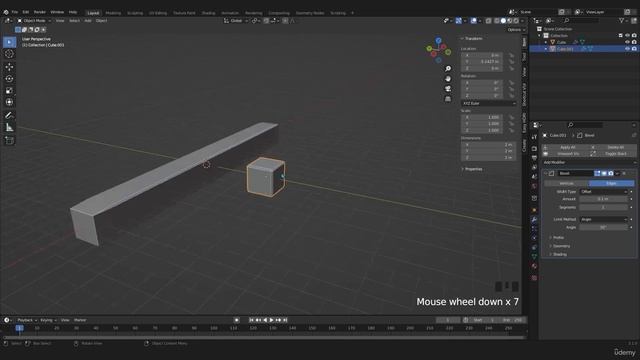640x360 pixels.
Task: Select the Select Box tool
Action: 9,42
